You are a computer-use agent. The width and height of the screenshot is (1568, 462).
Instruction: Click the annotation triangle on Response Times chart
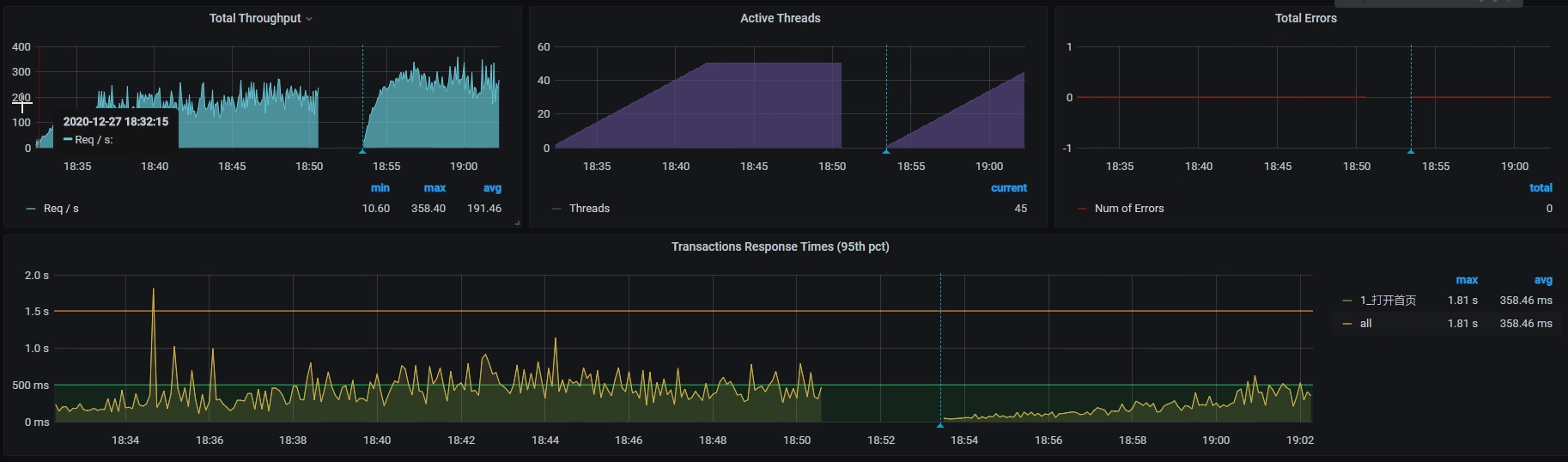pos(940,424)
